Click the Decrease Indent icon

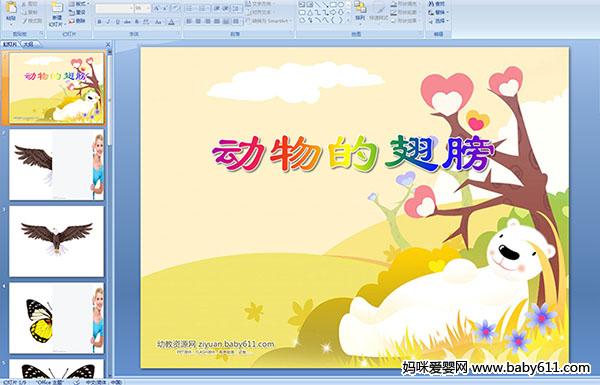pyautogui.click(x=217, y=8)
